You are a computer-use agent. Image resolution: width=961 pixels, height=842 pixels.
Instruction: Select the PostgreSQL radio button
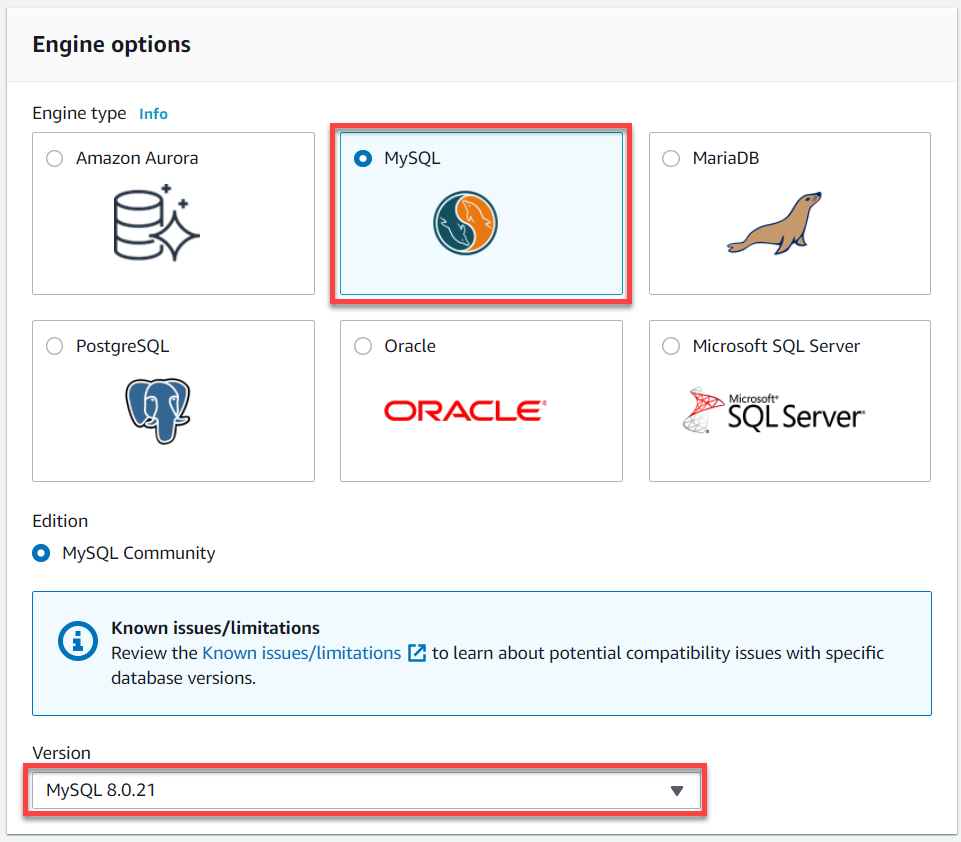pos(55,346)
